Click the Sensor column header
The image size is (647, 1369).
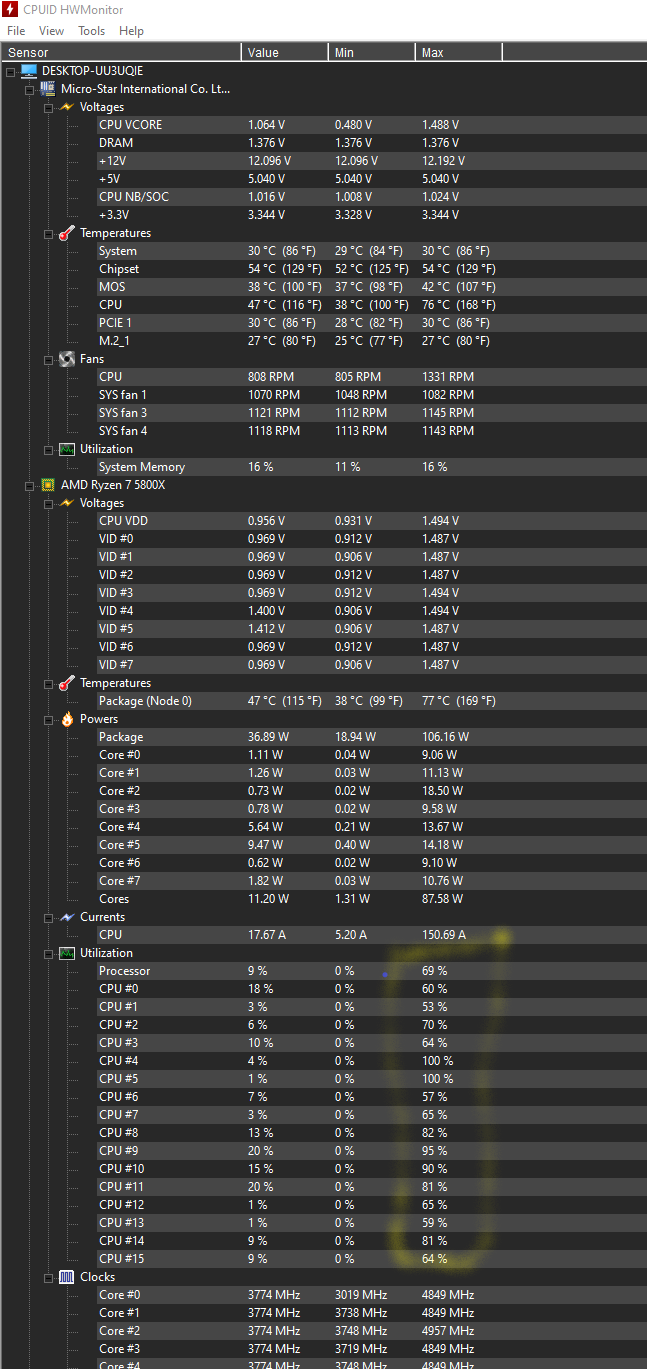point(121,52)
